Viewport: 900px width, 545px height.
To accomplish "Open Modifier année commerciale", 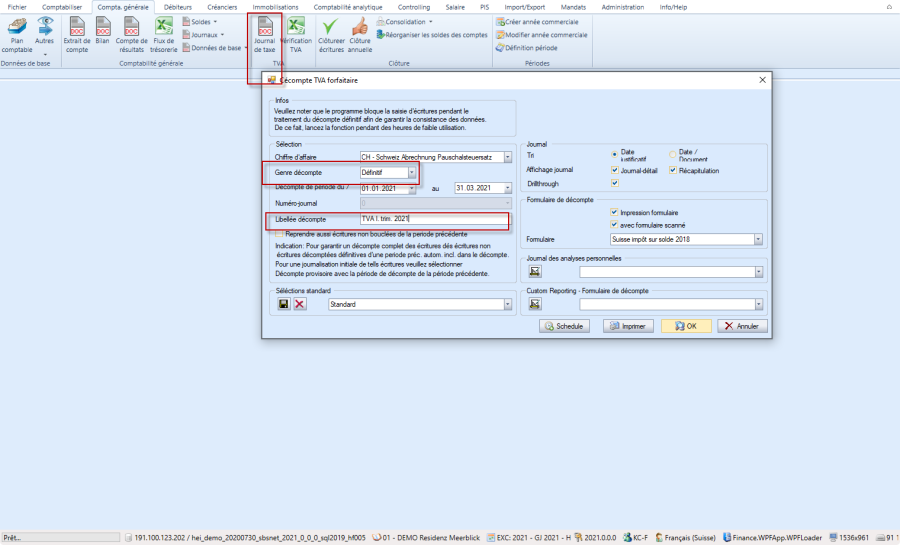I will pos(542,35).
